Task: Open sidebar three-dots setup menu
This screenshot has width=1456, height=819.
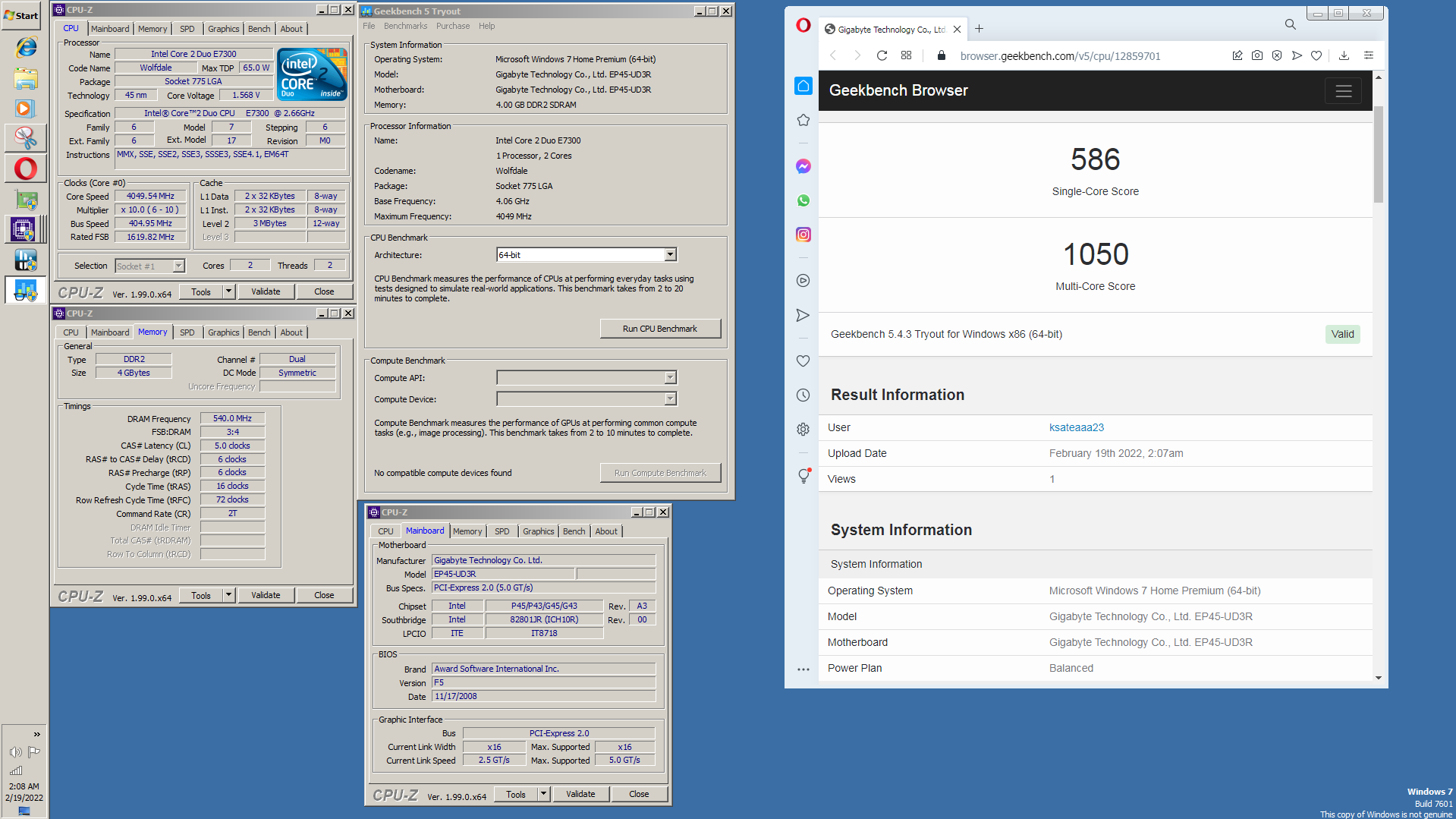Action: point(803,669)
